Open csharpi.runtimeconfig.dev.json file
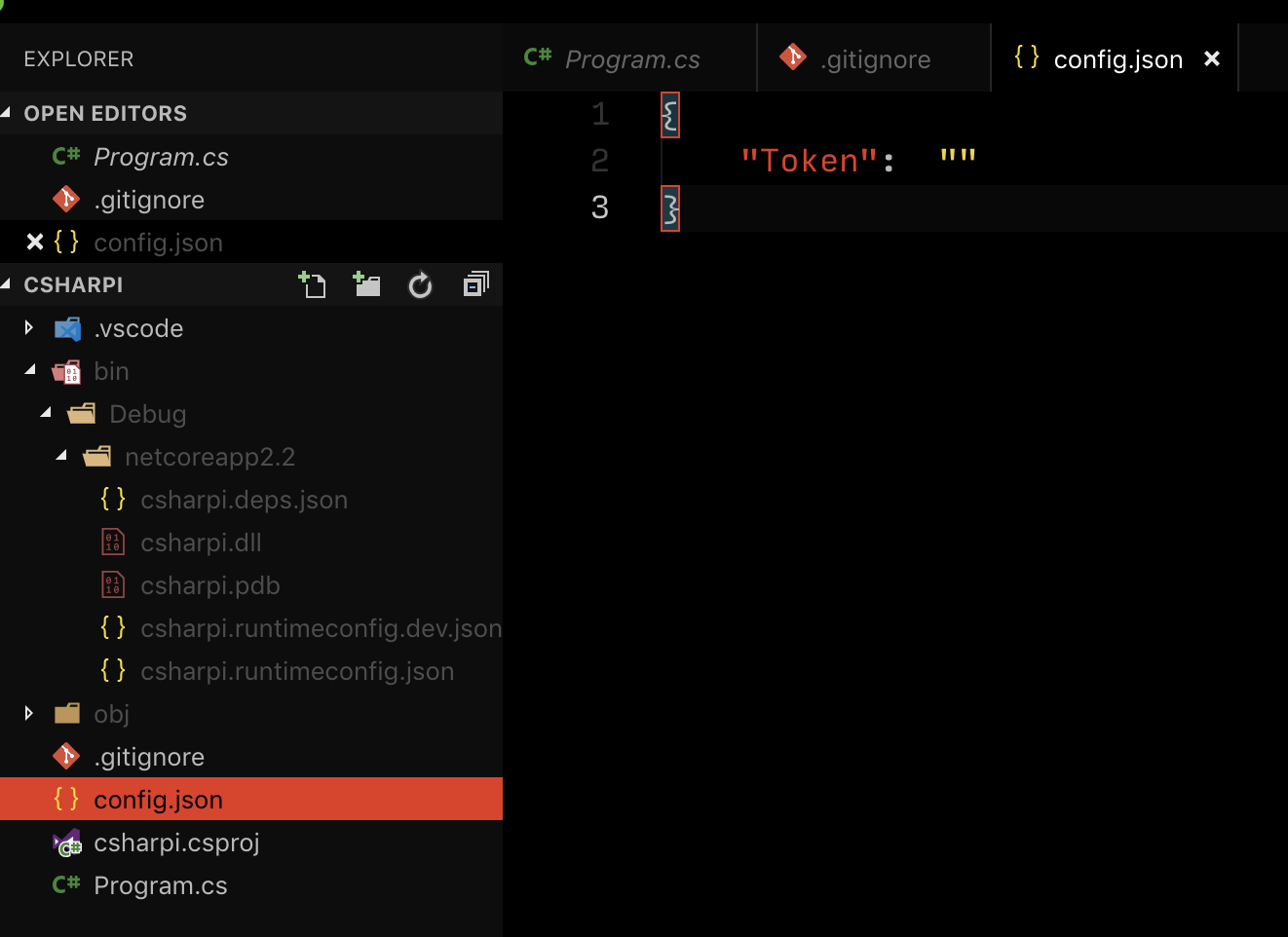Image resolution: width=1288 pixels, height=937 pixels. coord(321,628)
